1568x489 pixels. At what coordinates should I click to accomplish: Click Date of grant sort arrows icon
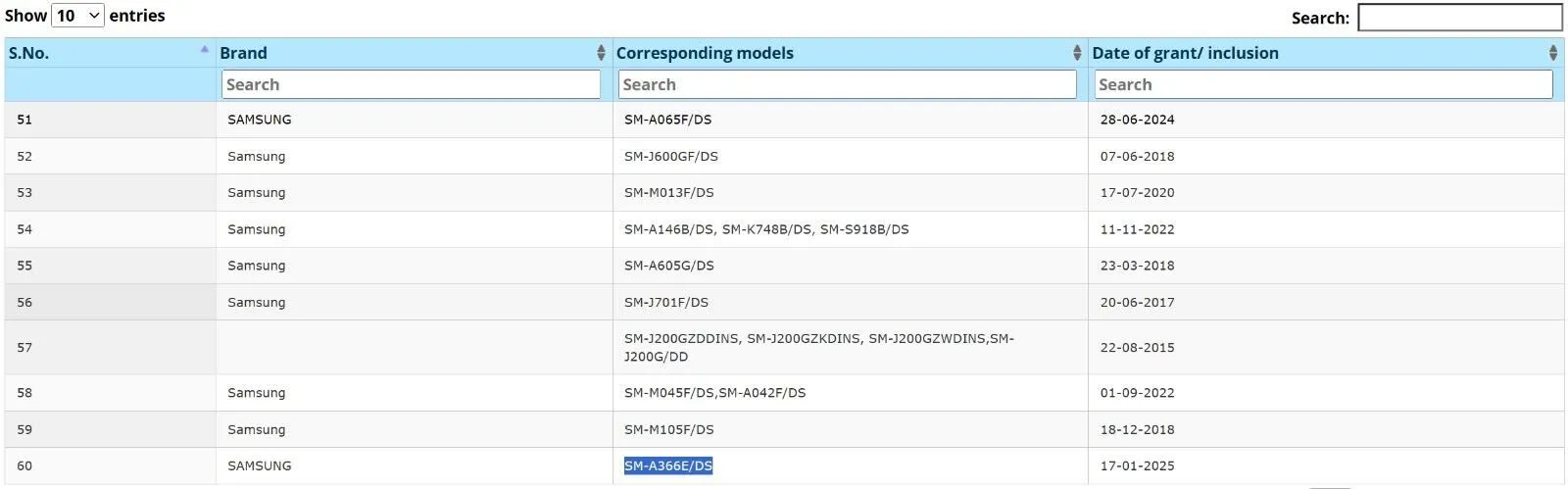[1553, 53]
